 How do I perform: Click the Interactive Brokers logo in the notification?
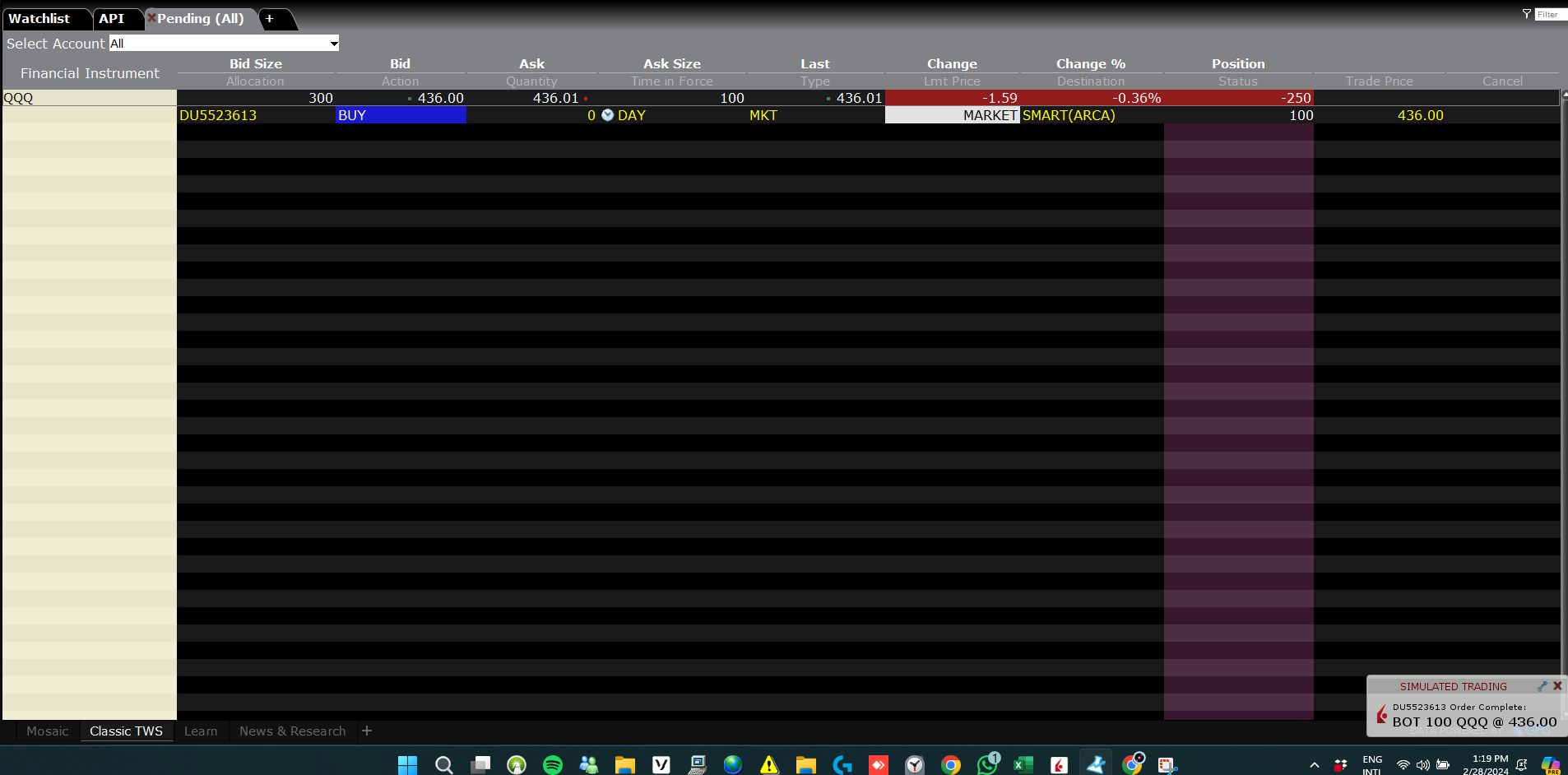click(x=1382, y=714)
